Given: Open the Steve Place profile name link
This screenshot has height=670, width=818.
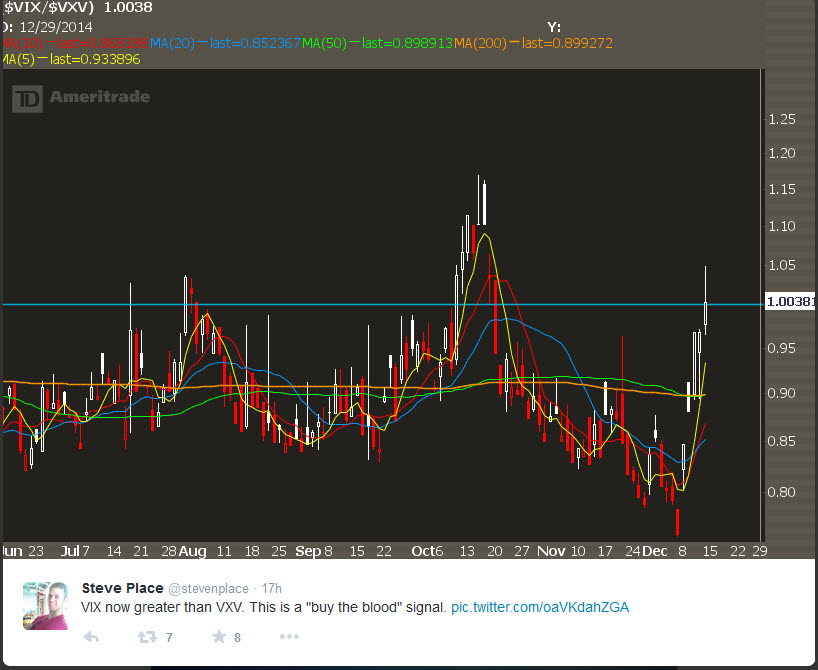Looking at the screenshot, I should click(122, 588).
